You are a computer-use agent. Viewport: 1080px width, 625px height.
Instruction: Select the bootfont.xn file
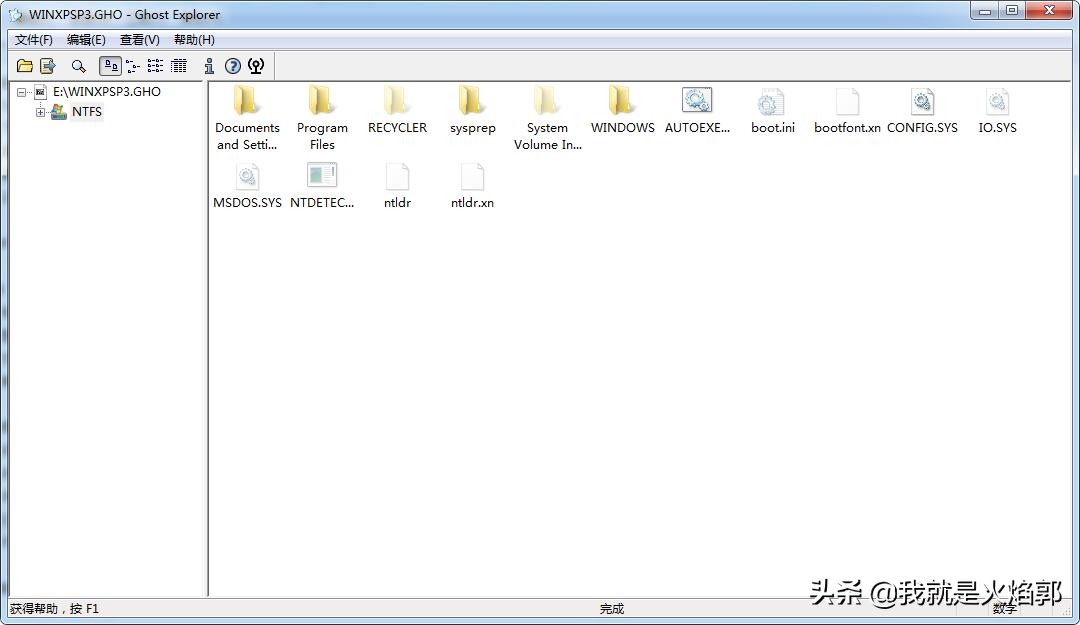point(847,110)
